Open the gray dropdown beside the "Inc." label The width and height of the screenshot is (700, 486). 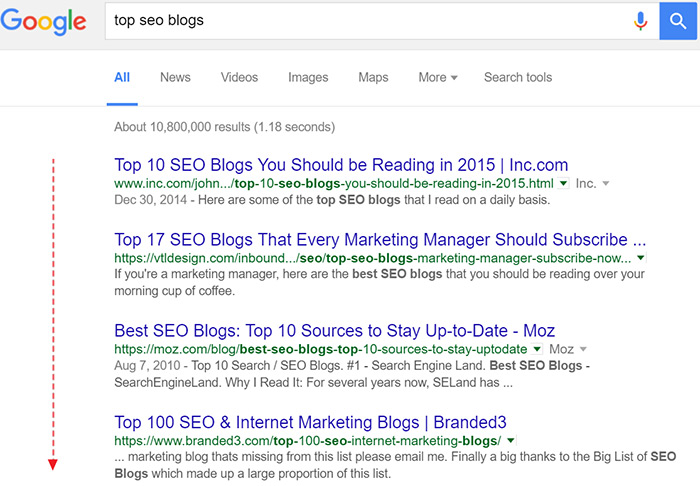coord(606,184)
